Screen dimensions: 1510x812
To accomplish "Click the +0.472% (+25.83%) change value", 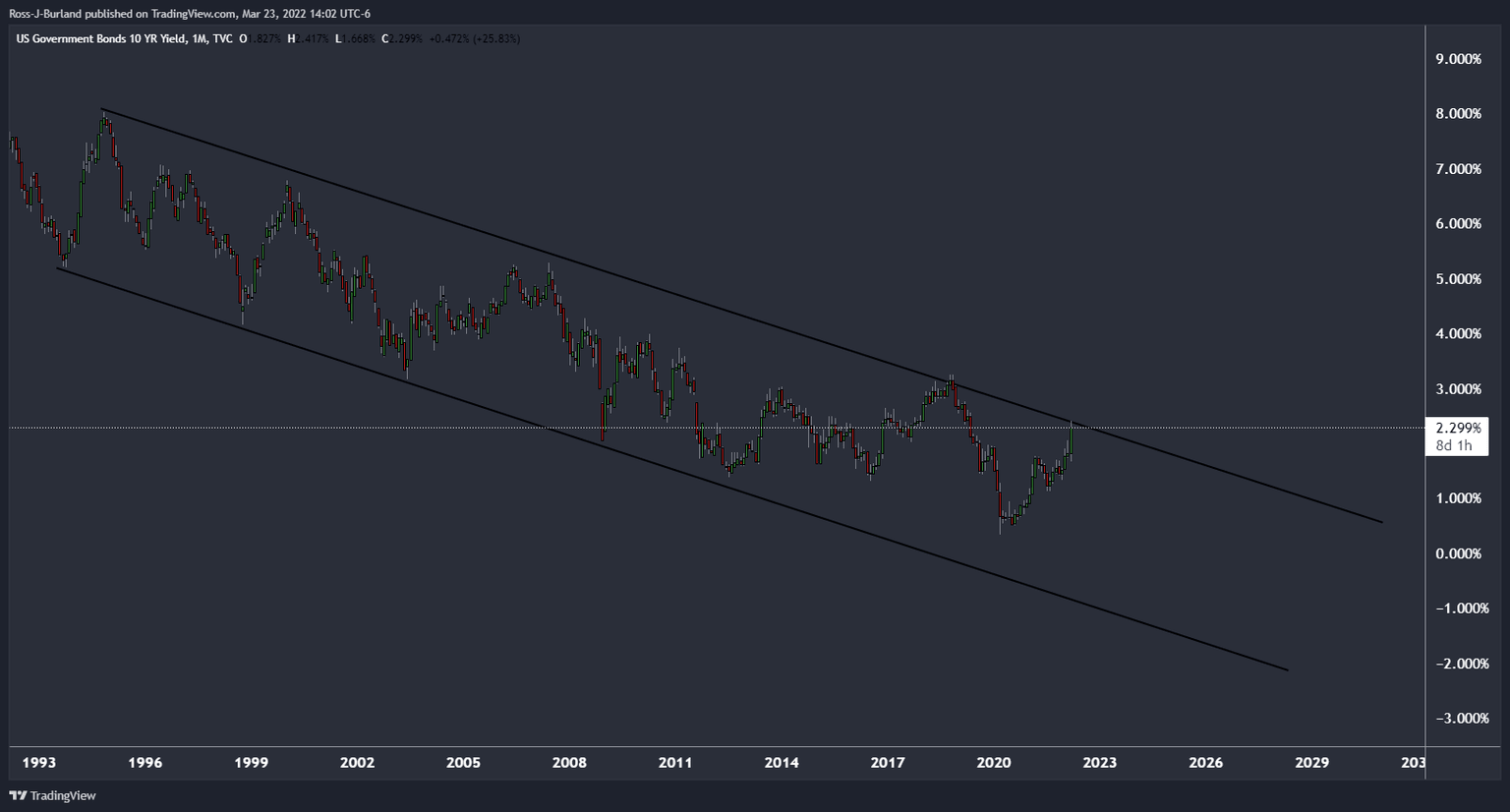I will click(475, 38).
